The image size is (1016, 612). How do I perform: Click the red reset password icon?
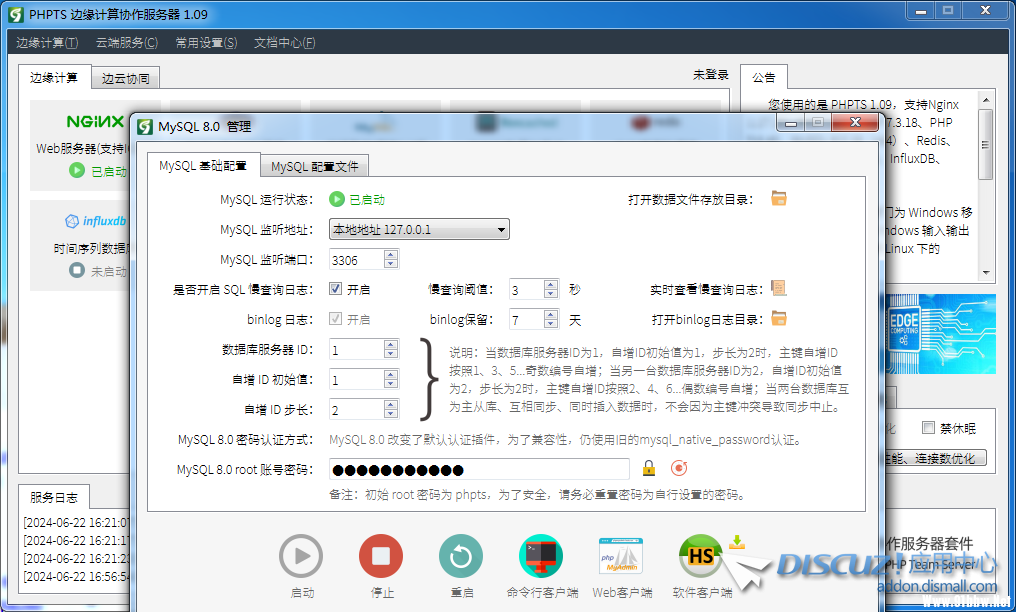[x=679, y=468]
